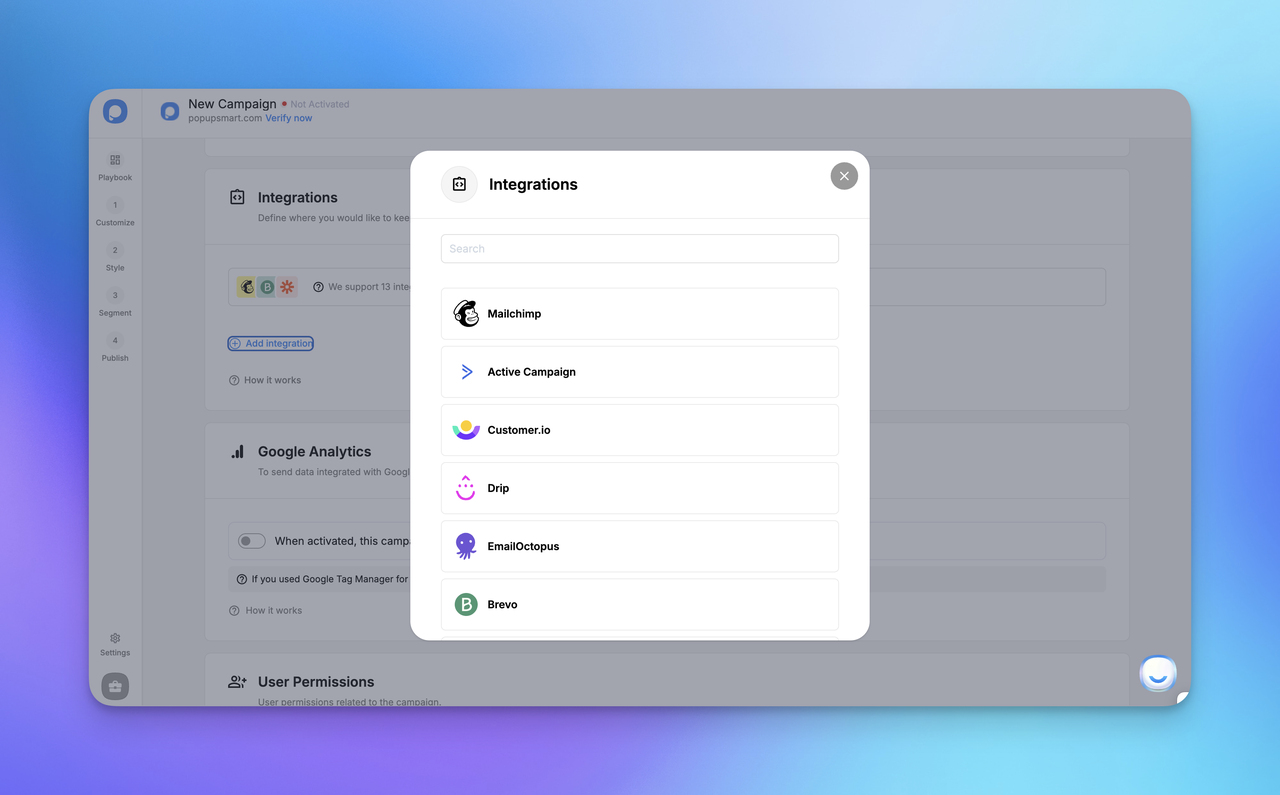The height and width of the screenshot is (795, 1280).
Task: Pick the Customer.io integration
Action: point(639,430)
